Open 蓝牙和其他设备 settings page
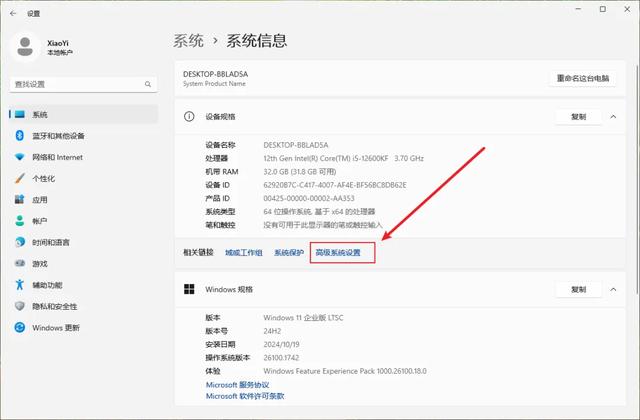 coord(58,136)
